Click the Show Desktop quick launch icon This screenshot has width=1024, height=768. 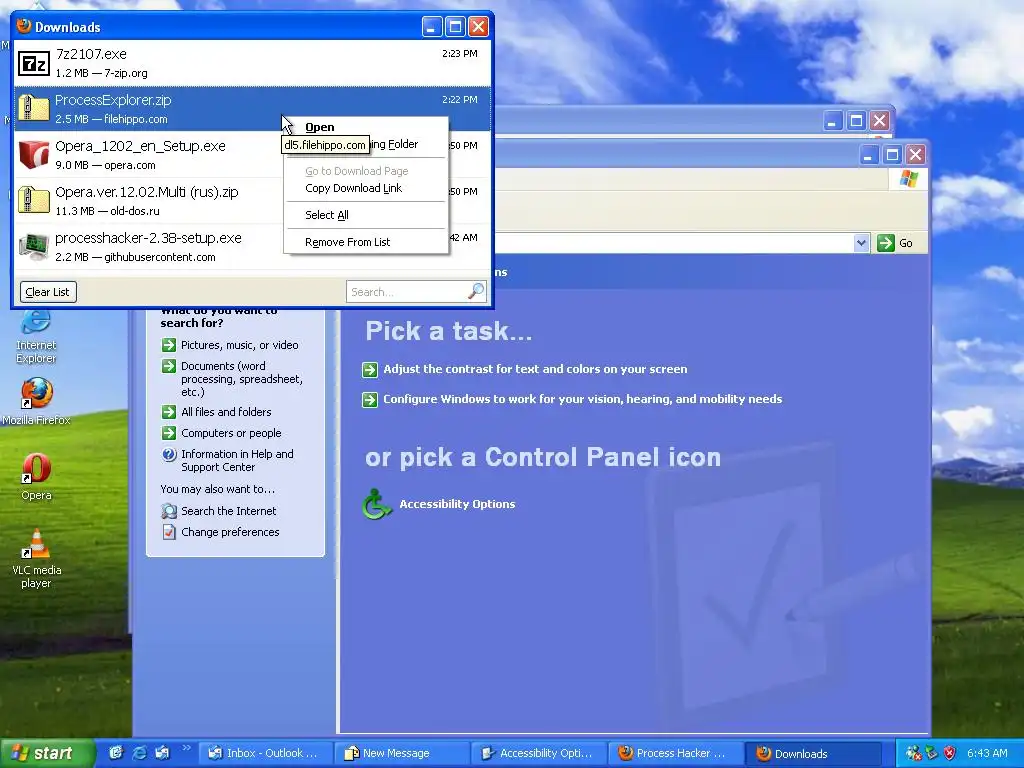(116, 753)
